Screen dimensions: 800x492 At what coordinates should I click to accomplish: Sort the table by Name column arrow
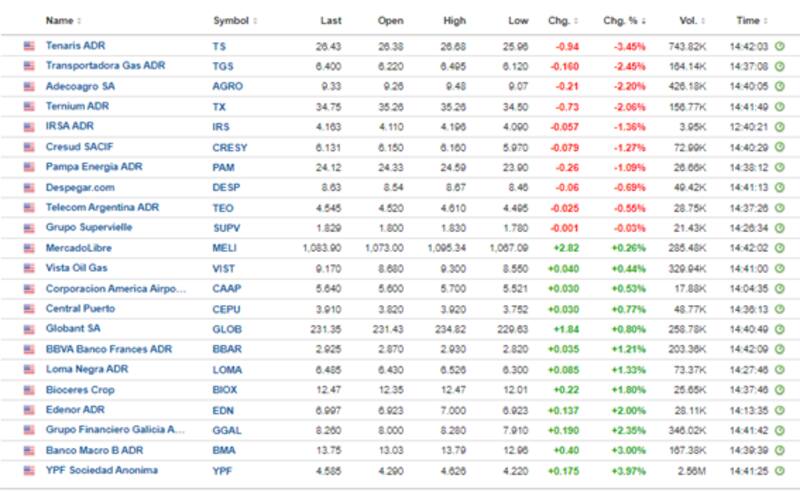[80, 21]
